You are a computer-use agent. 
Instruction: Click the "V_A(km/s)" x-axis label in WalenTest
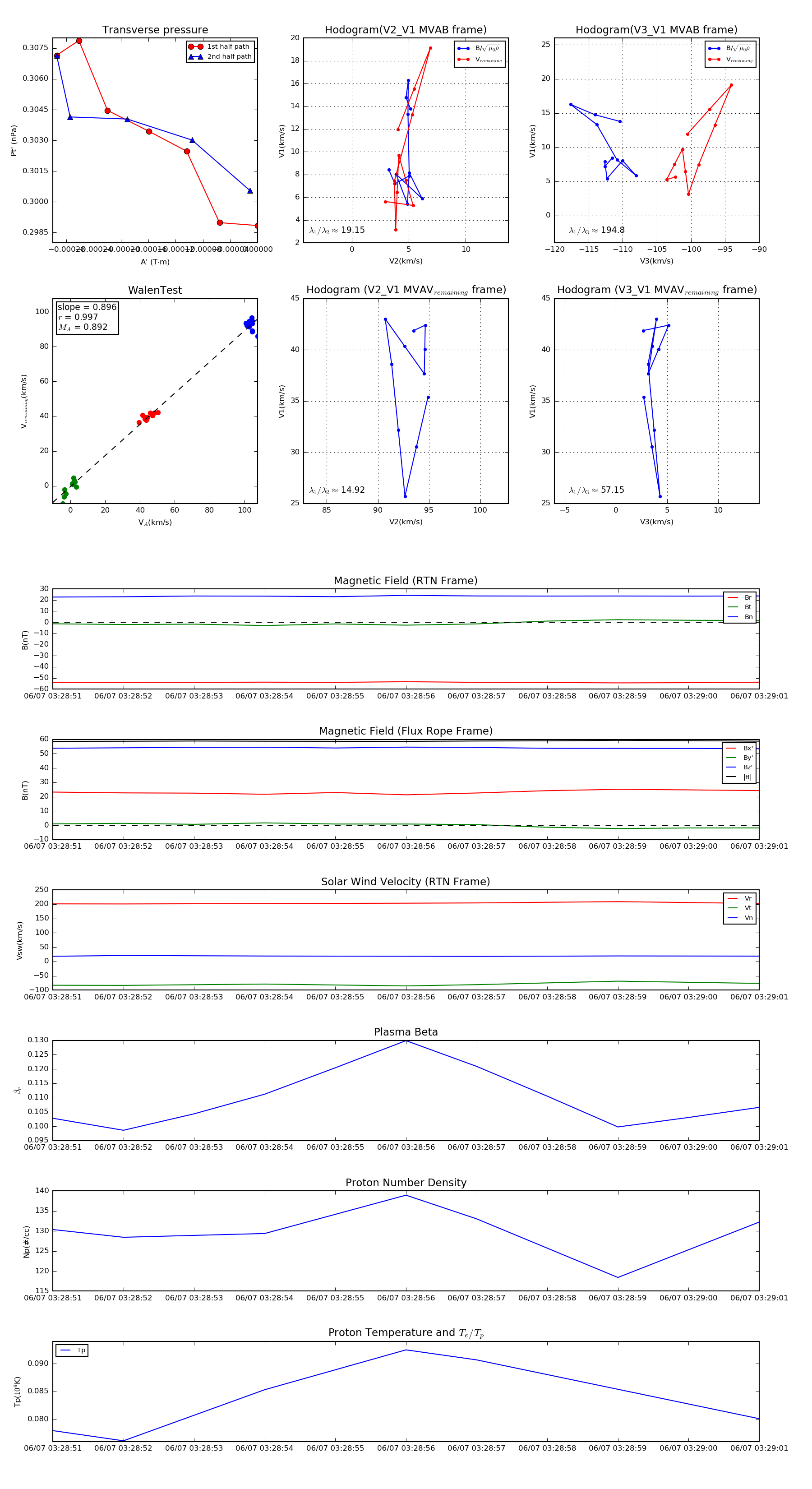coord(155,523)
